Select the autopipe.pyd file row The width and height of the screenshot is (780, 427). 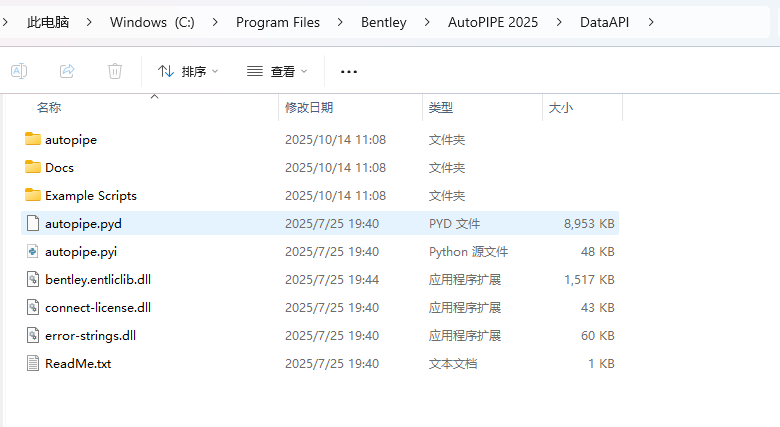(83, 223)
